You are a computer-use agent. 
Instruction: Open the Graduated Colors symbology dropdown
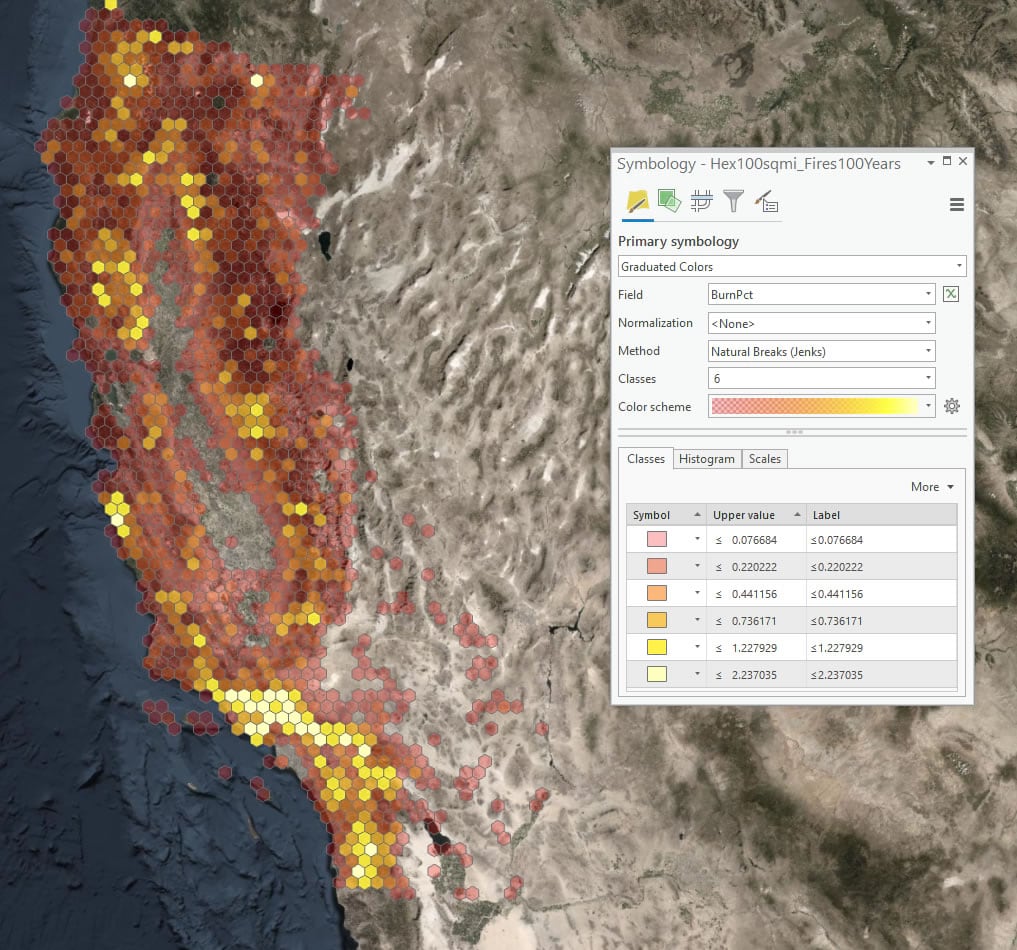pyautogui.click(x=792, y=266)
